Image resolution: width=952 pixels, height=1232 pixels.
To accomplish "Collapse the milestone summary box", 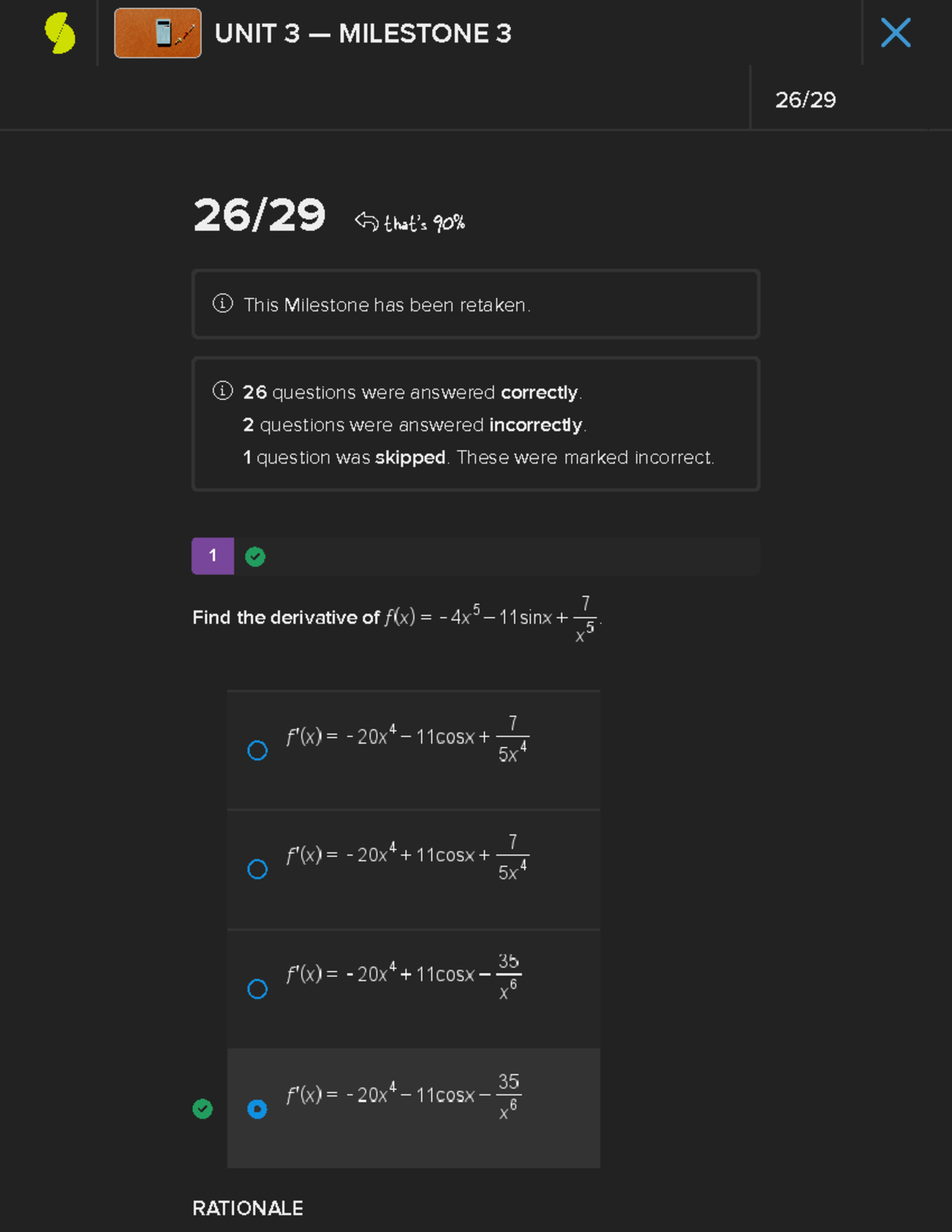I will [476, 424].
